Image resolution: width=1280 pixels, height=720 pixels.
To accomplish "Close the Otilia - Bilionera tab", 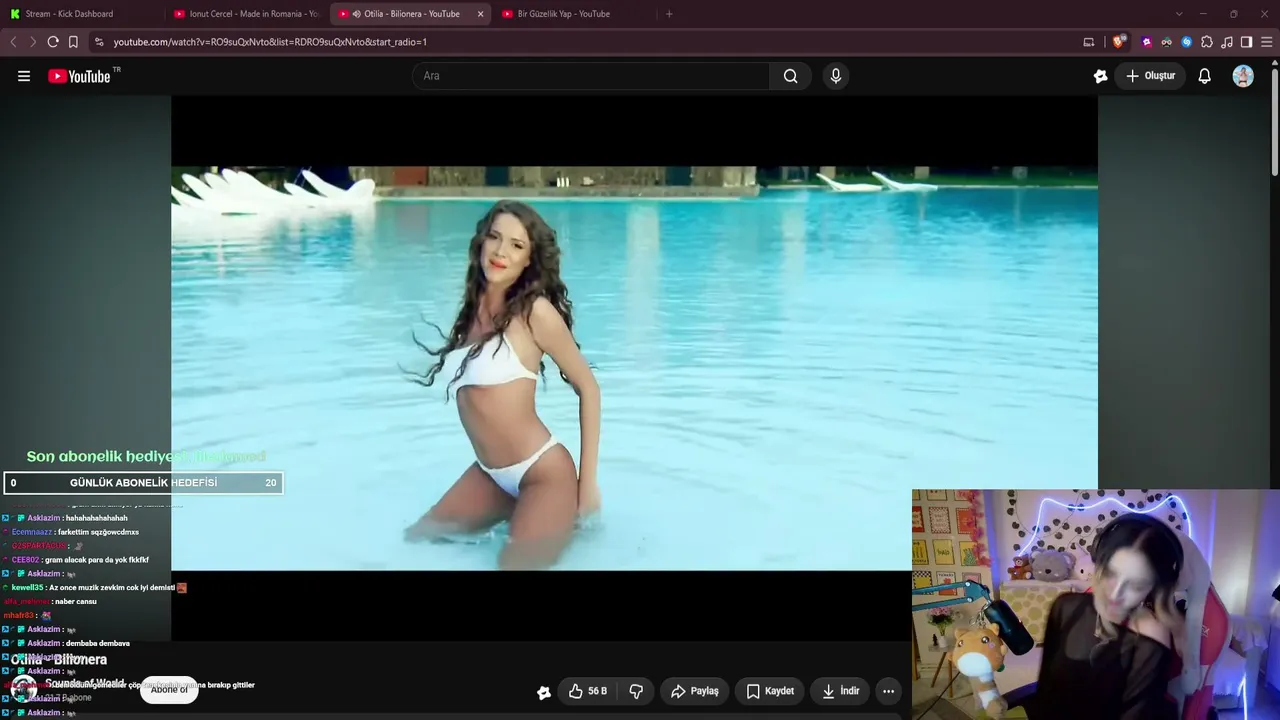I will click(x=480, y=14).
